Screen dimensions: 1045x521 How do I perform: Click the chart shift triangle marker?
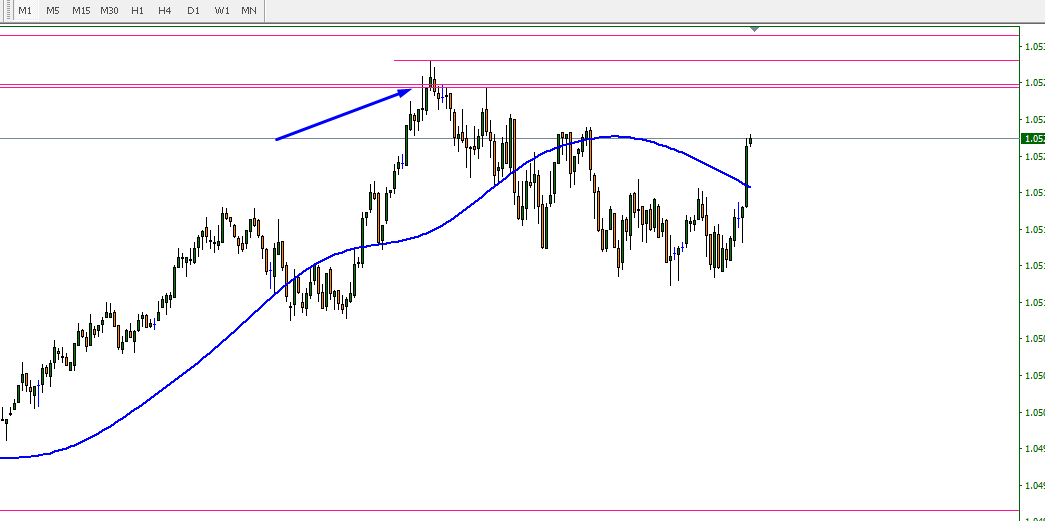coord(754,29)
